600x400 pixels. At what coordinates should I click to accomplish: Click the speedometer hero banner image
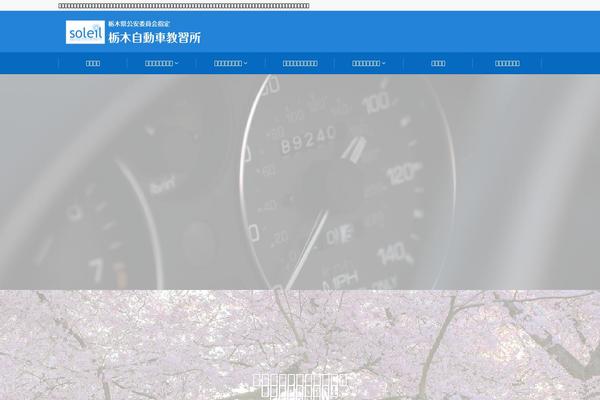[300, 182]
